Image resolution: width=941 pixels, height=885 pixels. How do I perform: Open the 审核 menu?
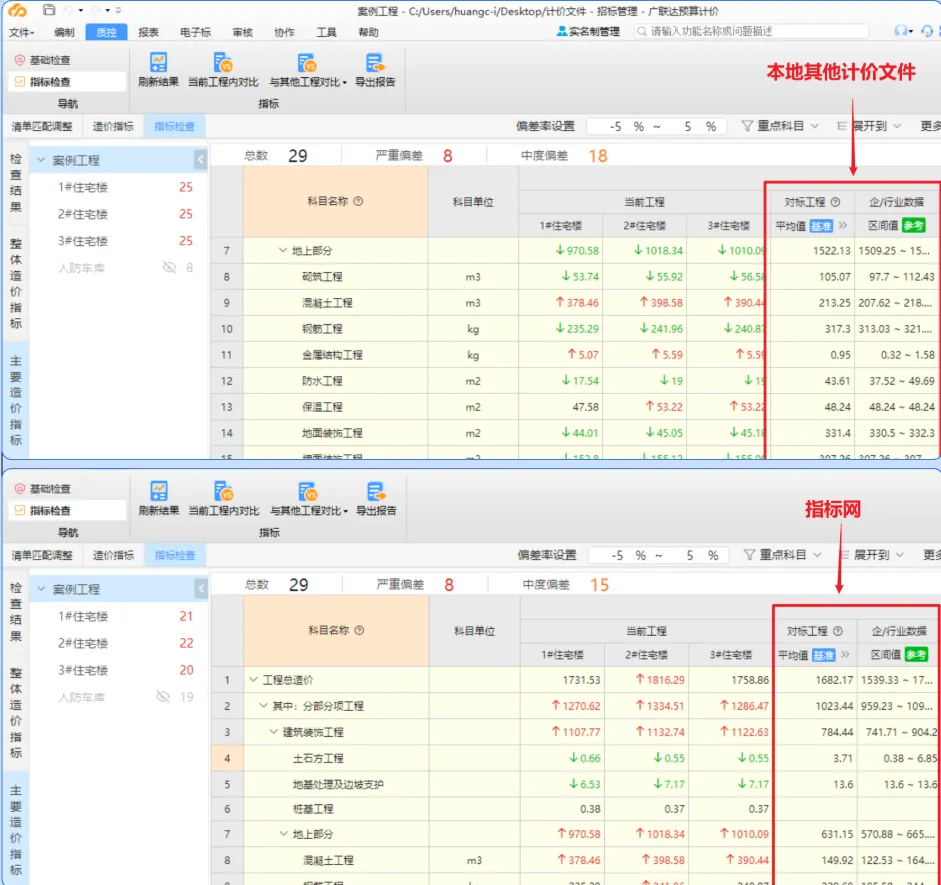pyautogui.click(x=242, y=32)
